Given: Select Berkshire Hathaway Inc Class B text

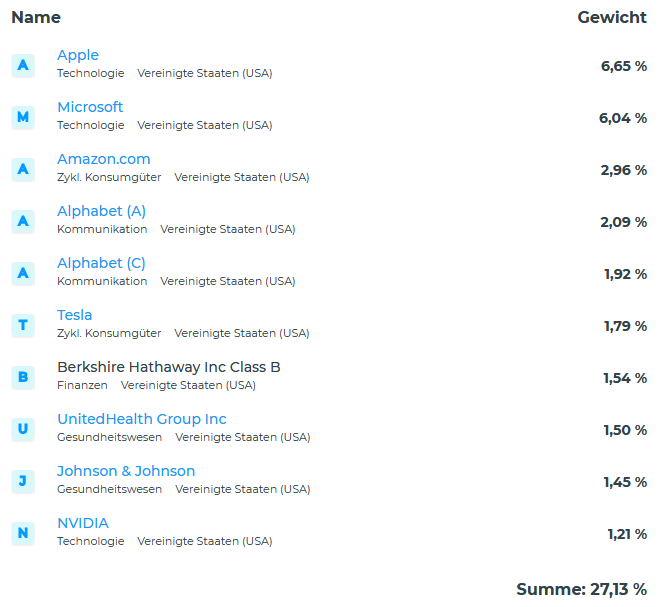Looking at the screenshot, I should click(169, 367).
